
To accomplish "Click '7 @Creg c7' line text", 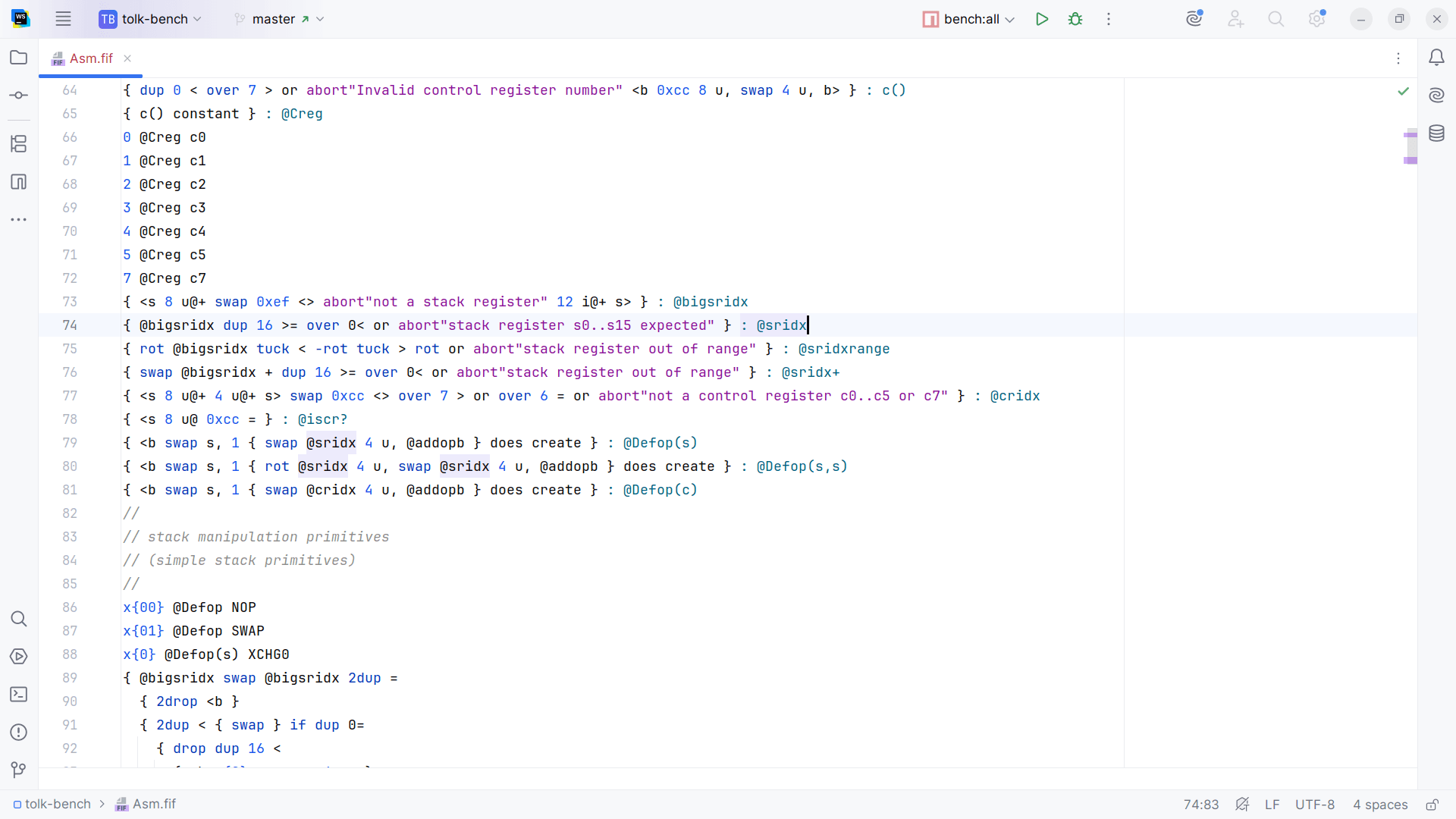I will tap(165, 278).
